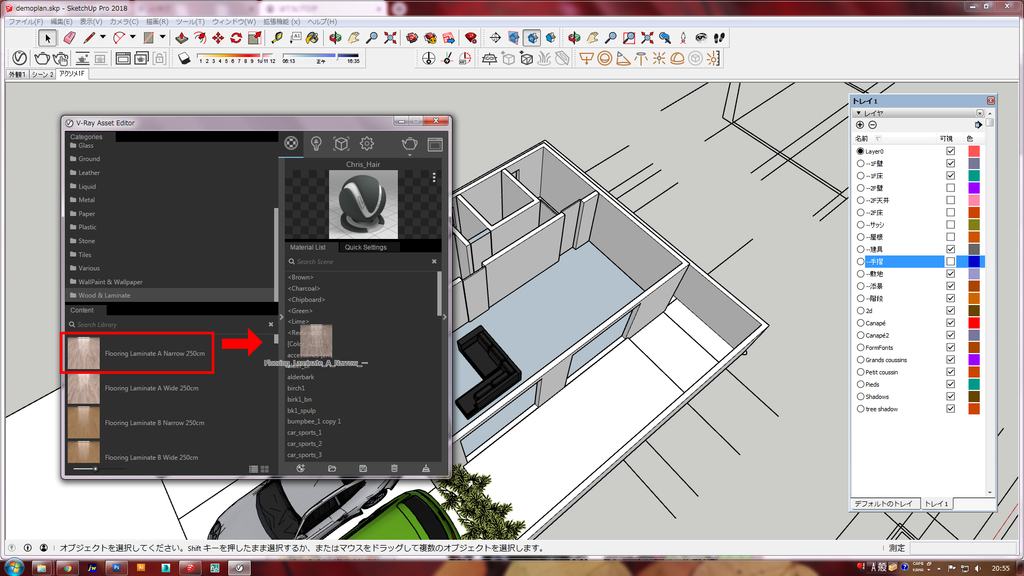Collapse the Asset Editor left library arrow
The width and height of the screenshot is (1024, 576).
point(281,317)
